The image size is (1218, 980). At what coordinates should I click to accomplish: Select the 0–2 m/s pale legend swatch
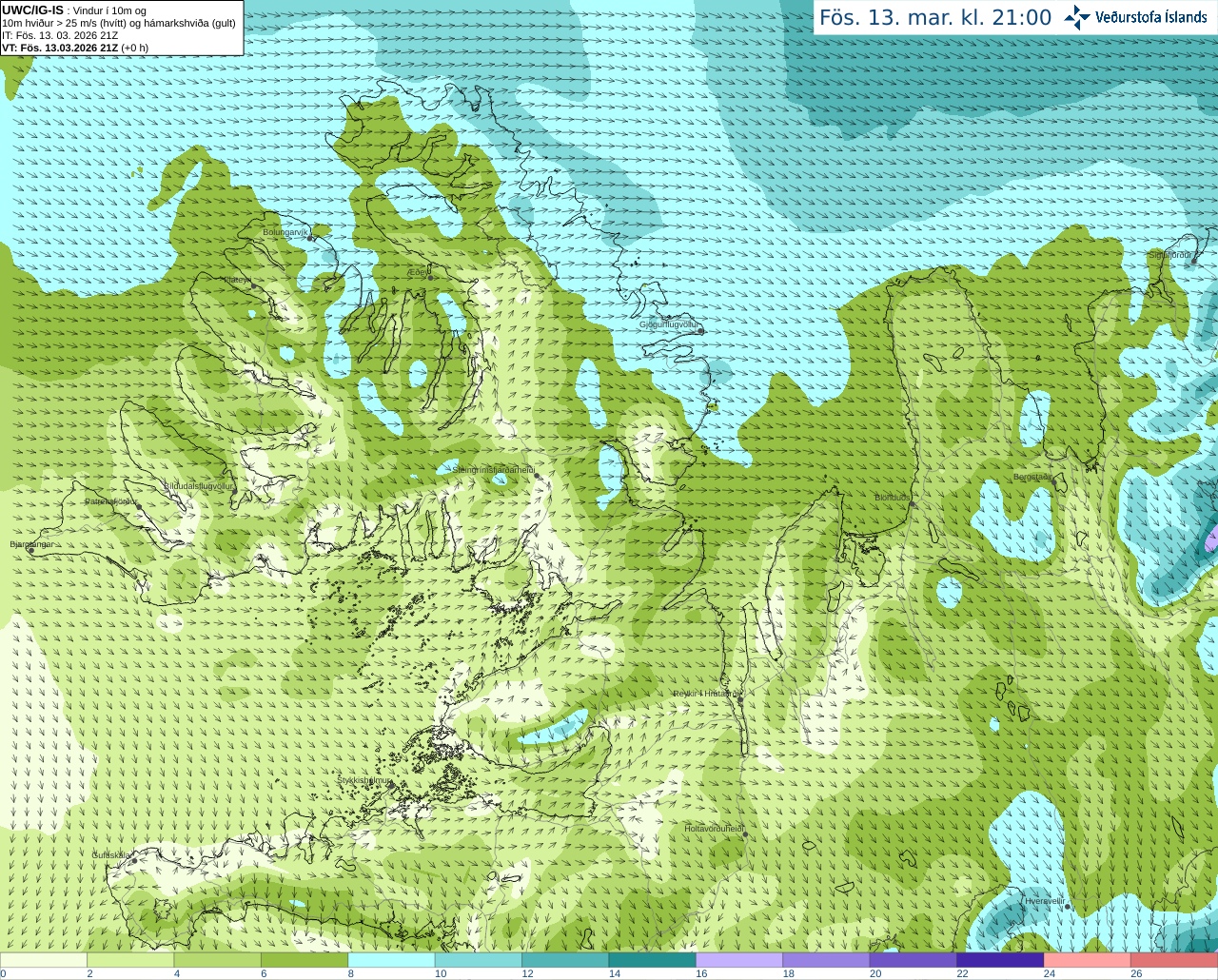pyautogui.click(x=44, y=960)
